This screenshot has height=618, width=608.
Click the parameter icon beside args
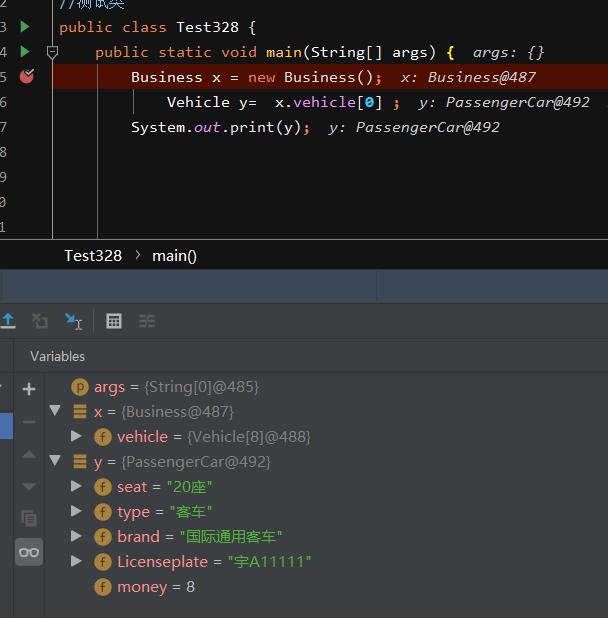[x=80, y=387]
